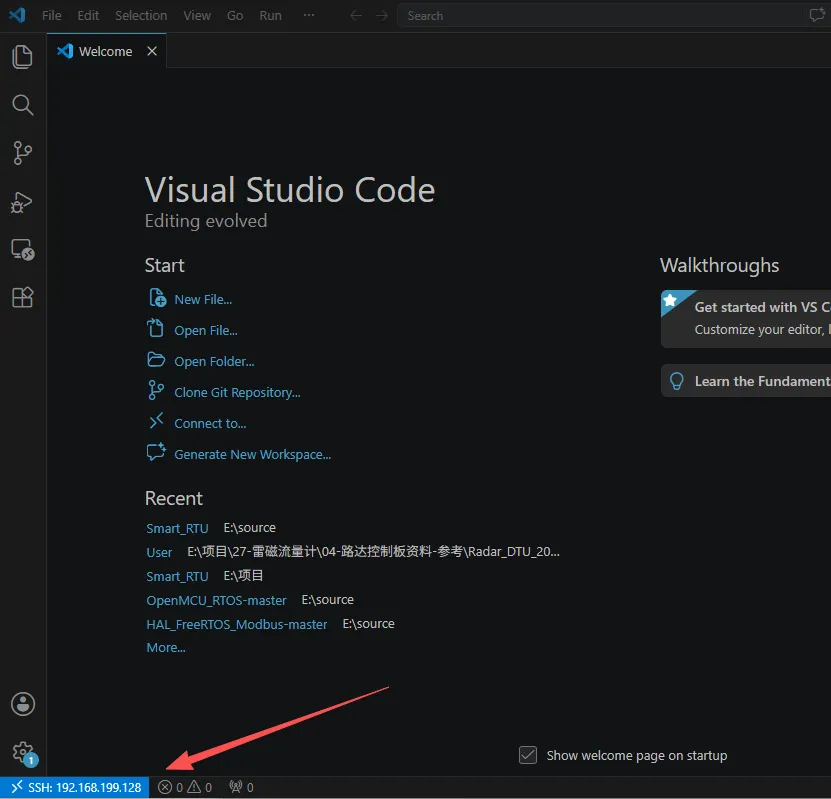831x799 pixels.
Task: Open recent OpenMCU_RTOS-master
Action: tap(216, 600)
